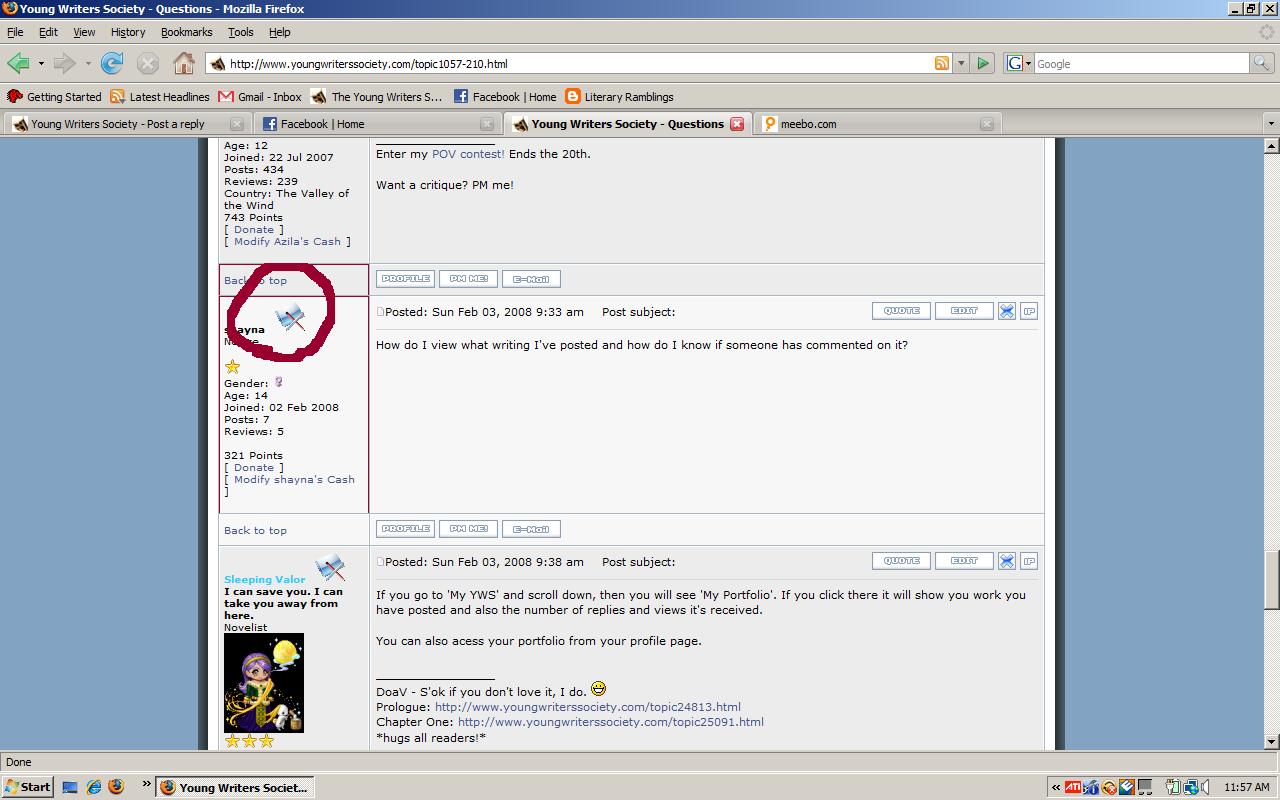Open the Tools menu

tap(241, 32)
